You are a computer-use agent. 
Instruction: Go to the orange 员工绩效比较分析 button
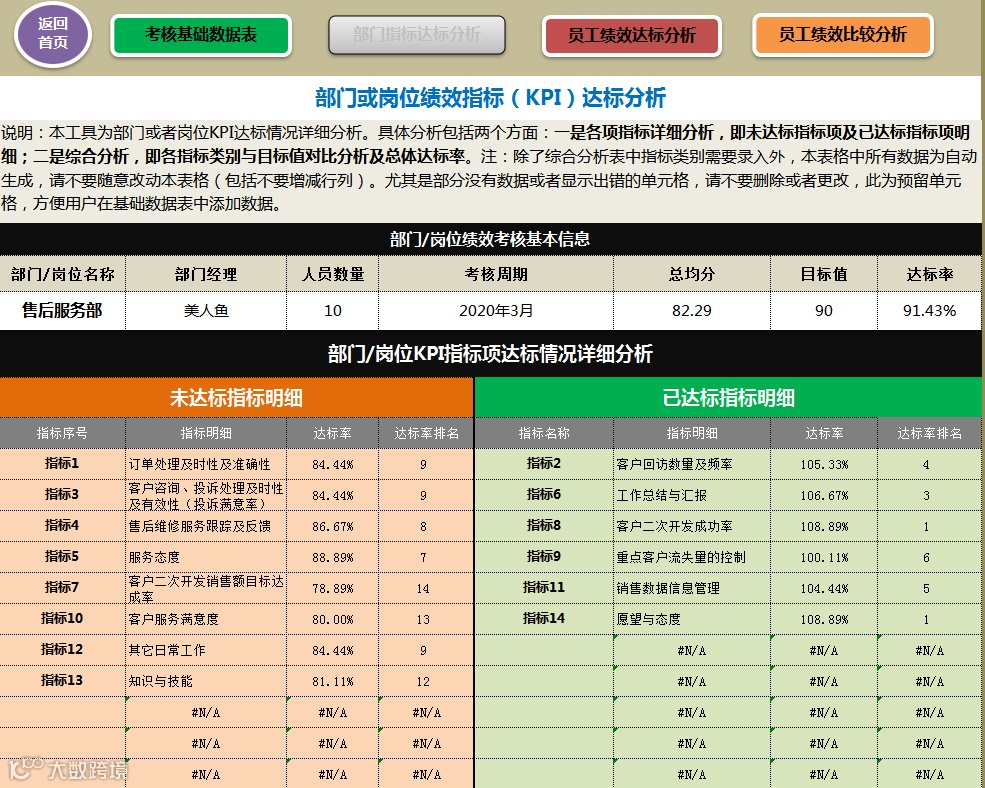[842, 35]
